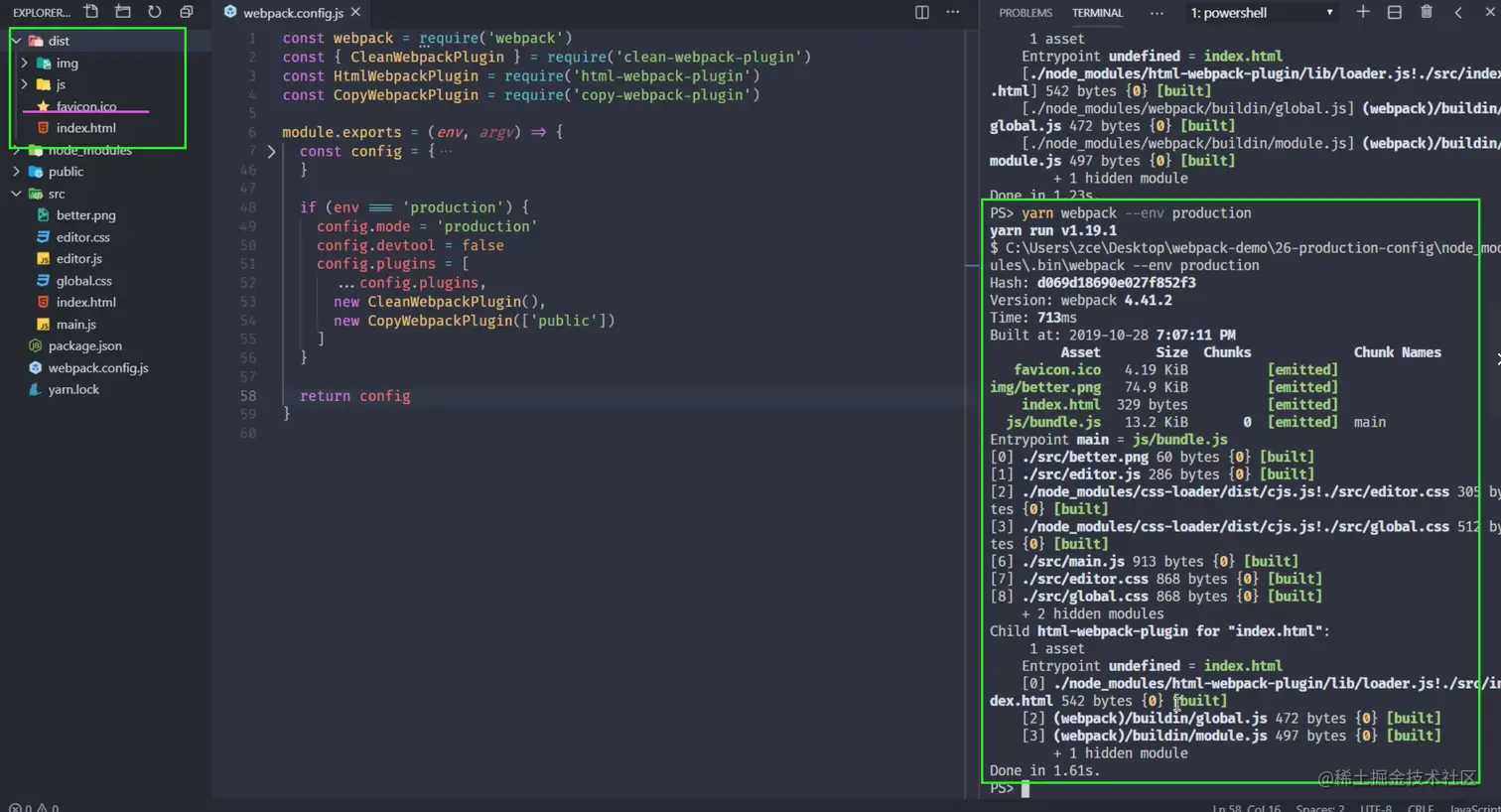Image resolution: width=1501 pixels, height=812 pixels.
Task: Split the terminal pane
Action: 1395,12
